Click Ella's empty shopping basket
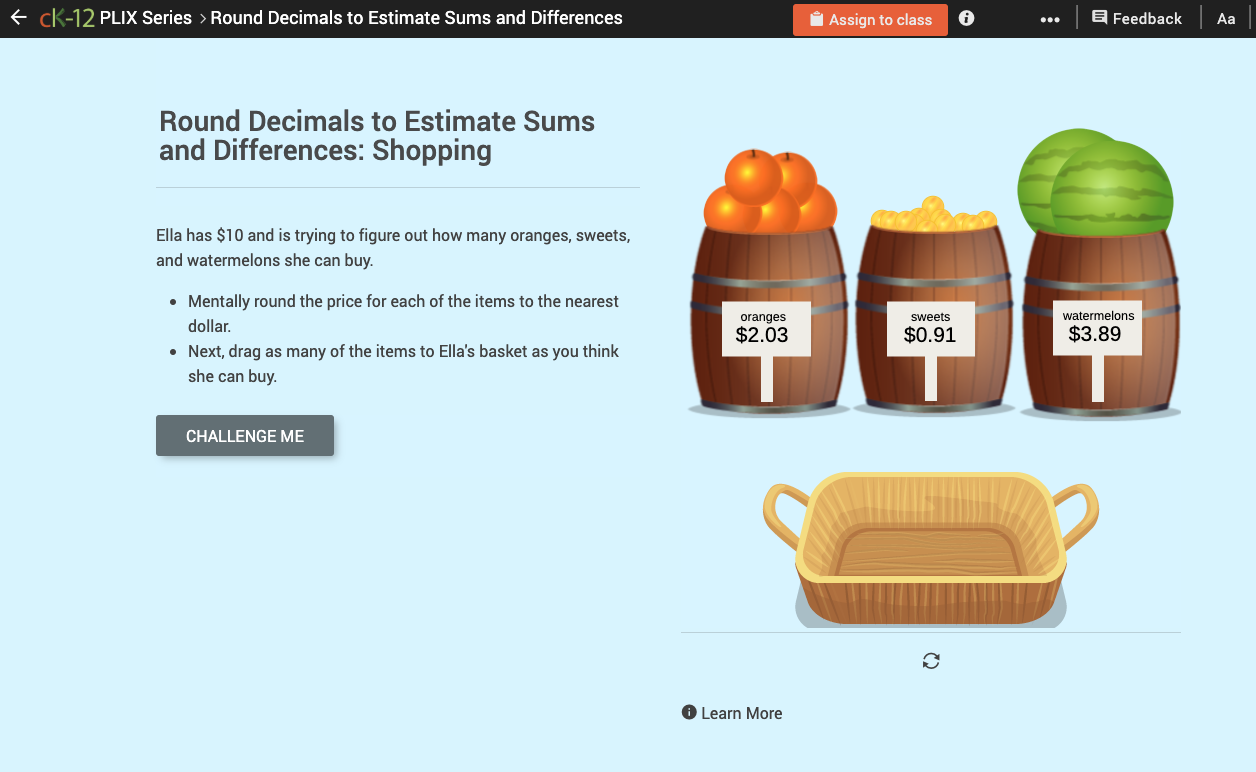The height and width of the screenshot is (772, 1256). [x=932, y=550]
